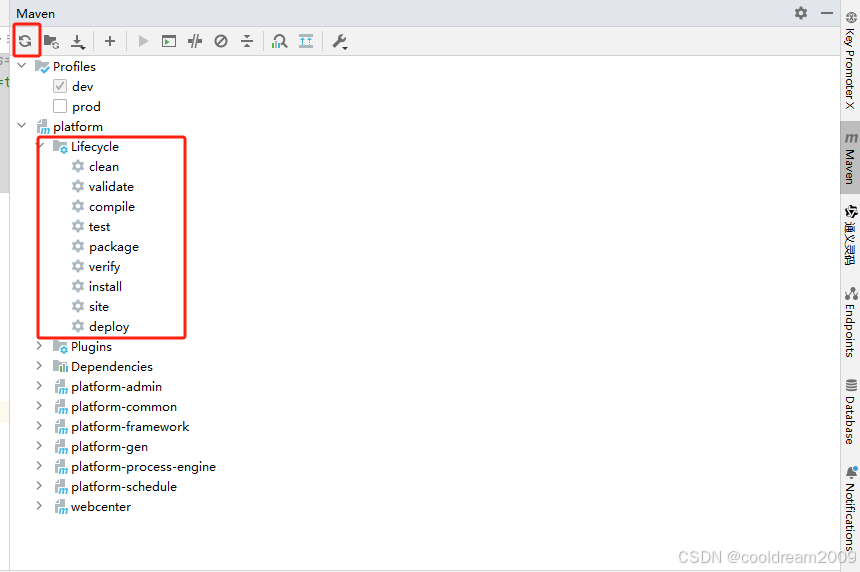Click the Lifecycle folder icon
The width and height of the screenshot is (860, 572).
click(x=60, y=146)
